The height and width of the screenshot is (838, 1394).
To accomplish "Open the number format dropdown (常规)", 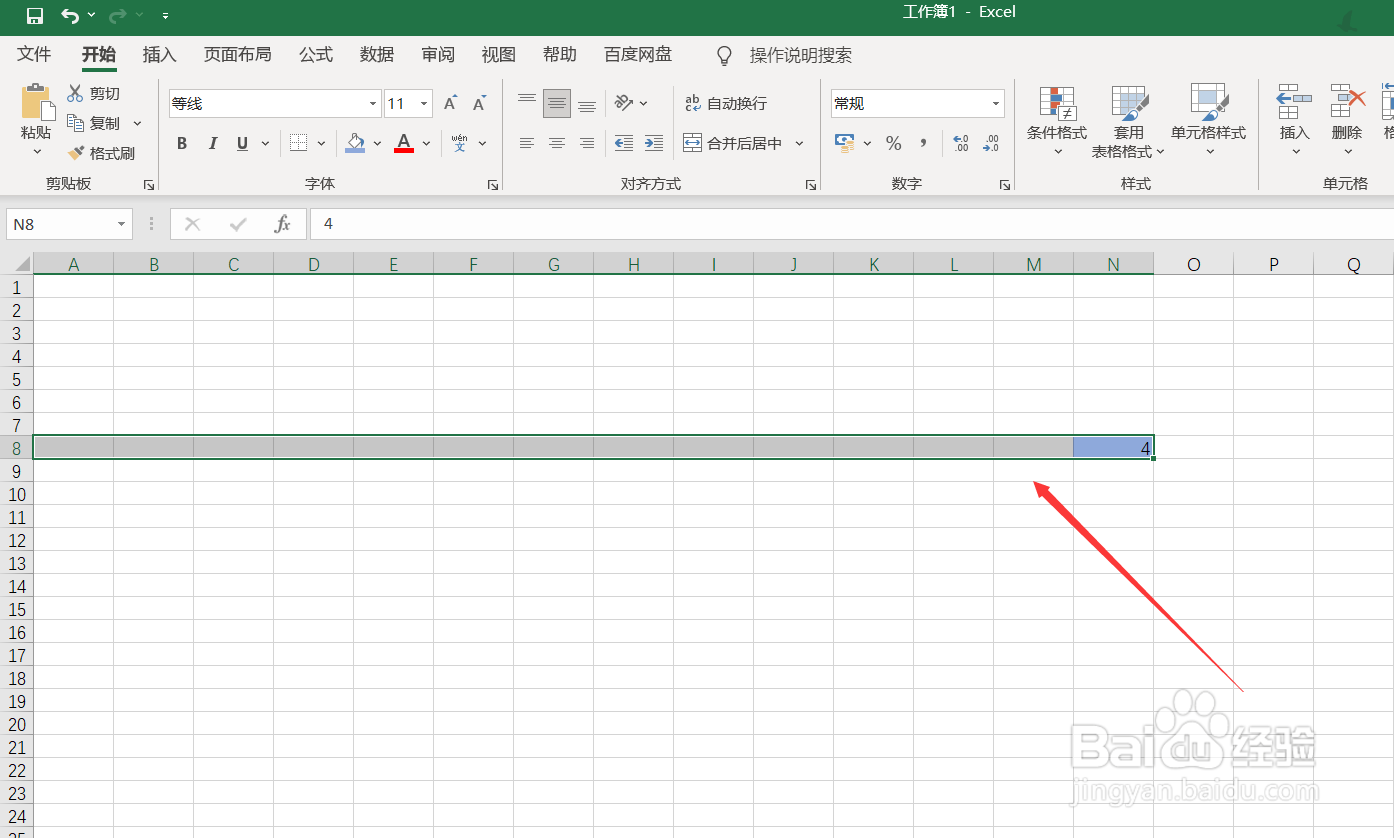I will (996, 103).
